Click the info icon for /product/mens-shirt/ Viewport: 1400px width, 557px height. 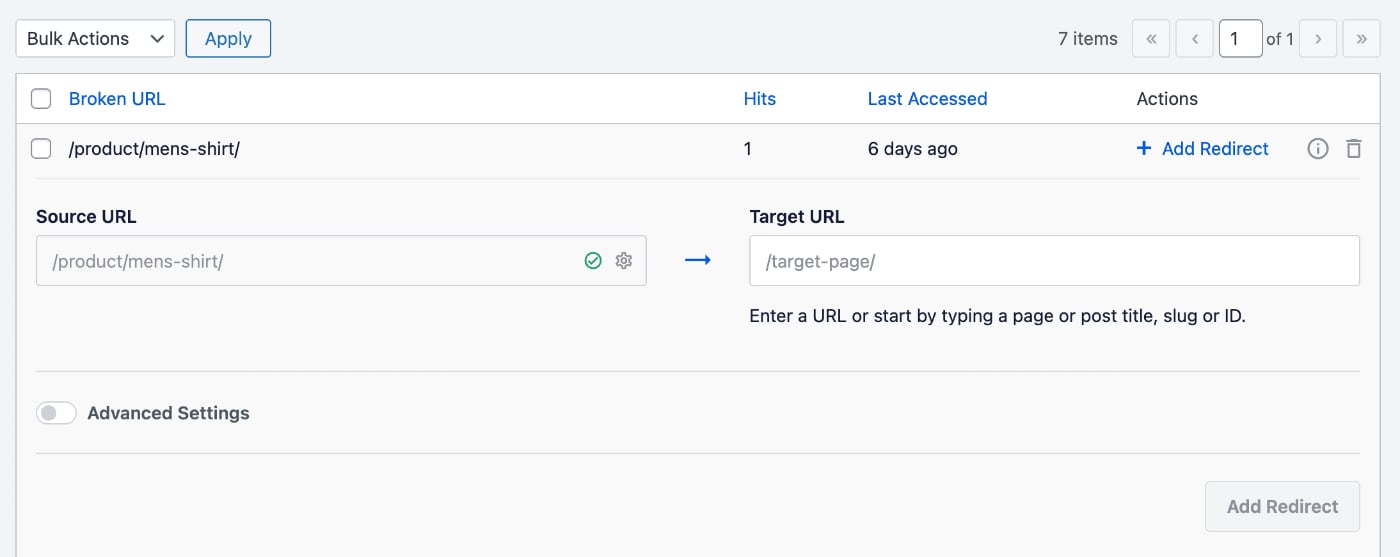click(x=1318, y=149)
